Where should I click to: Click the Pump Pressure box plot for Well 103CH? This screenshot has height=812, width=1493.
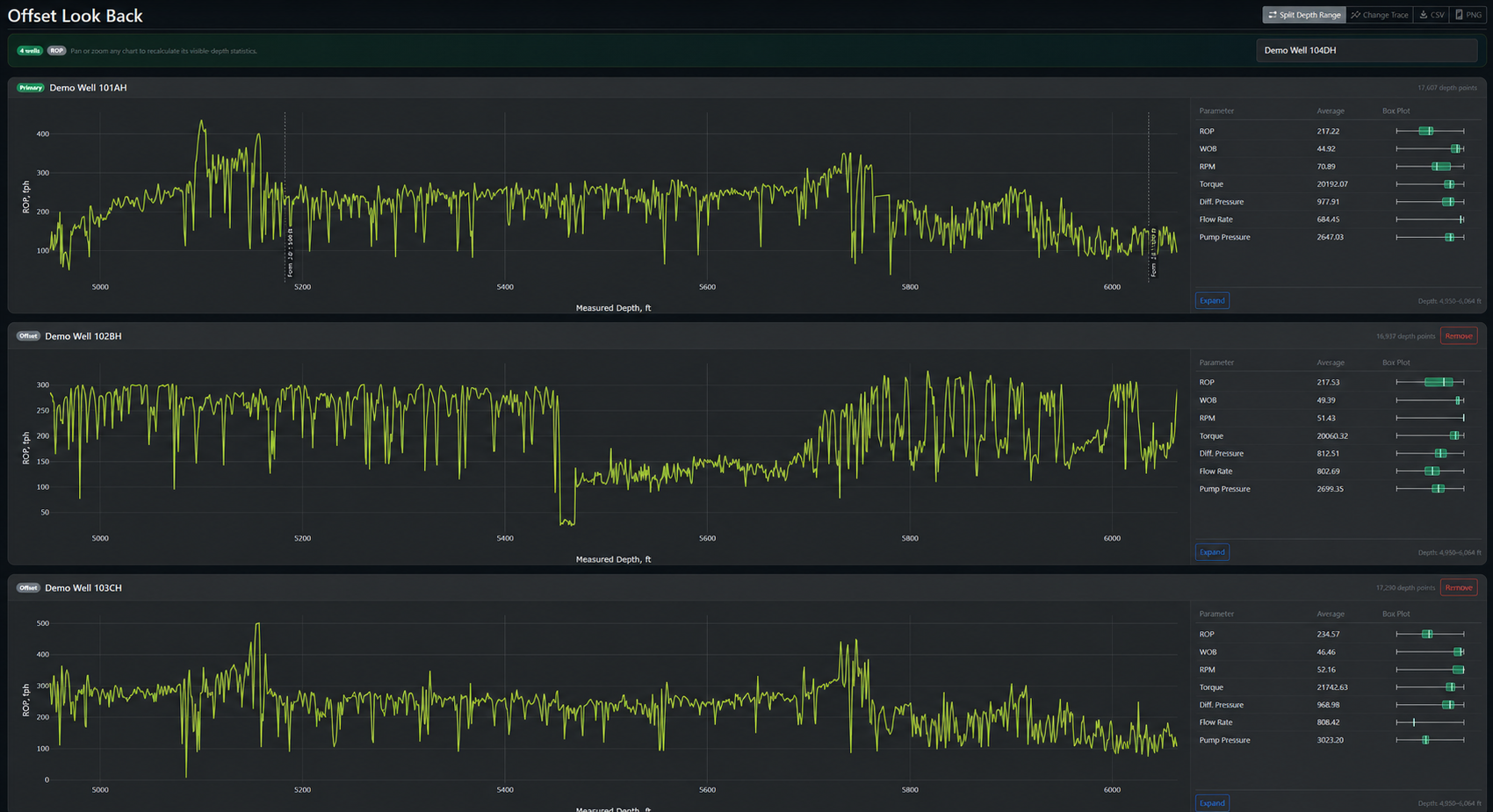[x=1430, y=739]
